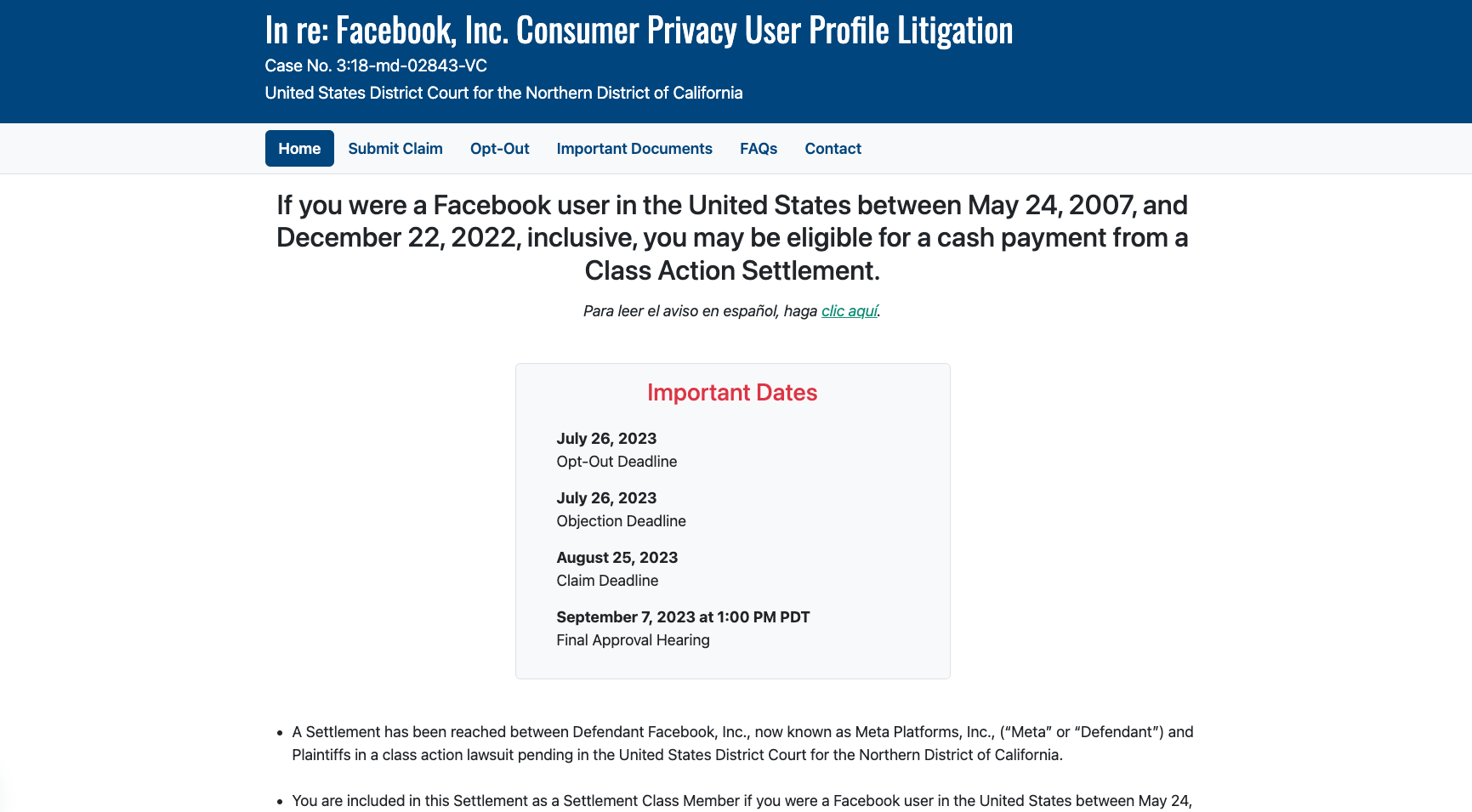Click the Facebook Consumer Privacy Litigation site title

pyautogui.click(x=639, y=31)
